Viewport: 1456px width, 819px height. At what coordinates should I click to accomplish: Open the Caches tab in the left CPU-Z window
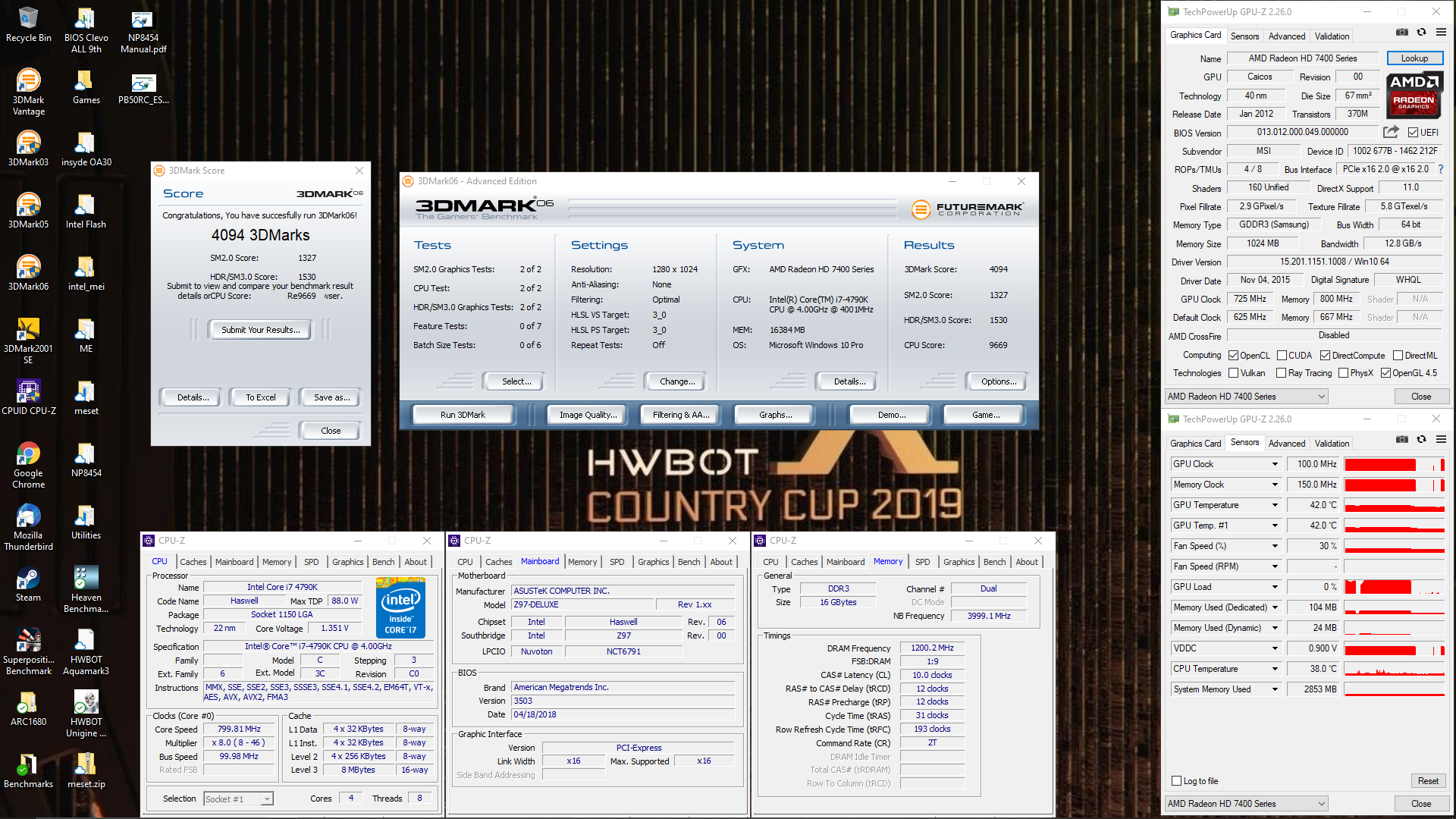pos(193,562)
